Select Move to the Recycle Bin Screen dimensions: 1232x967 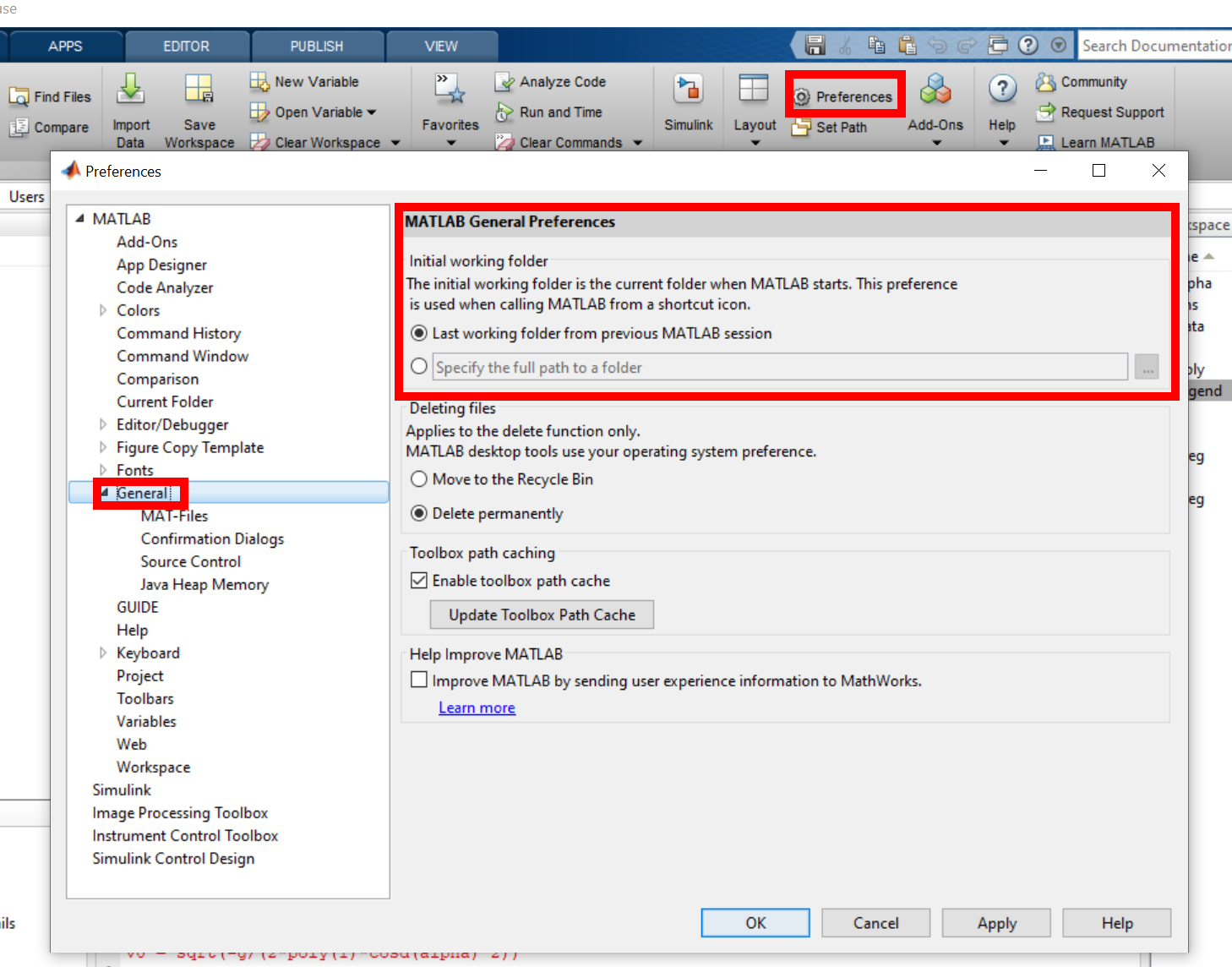tap(419, 479)
